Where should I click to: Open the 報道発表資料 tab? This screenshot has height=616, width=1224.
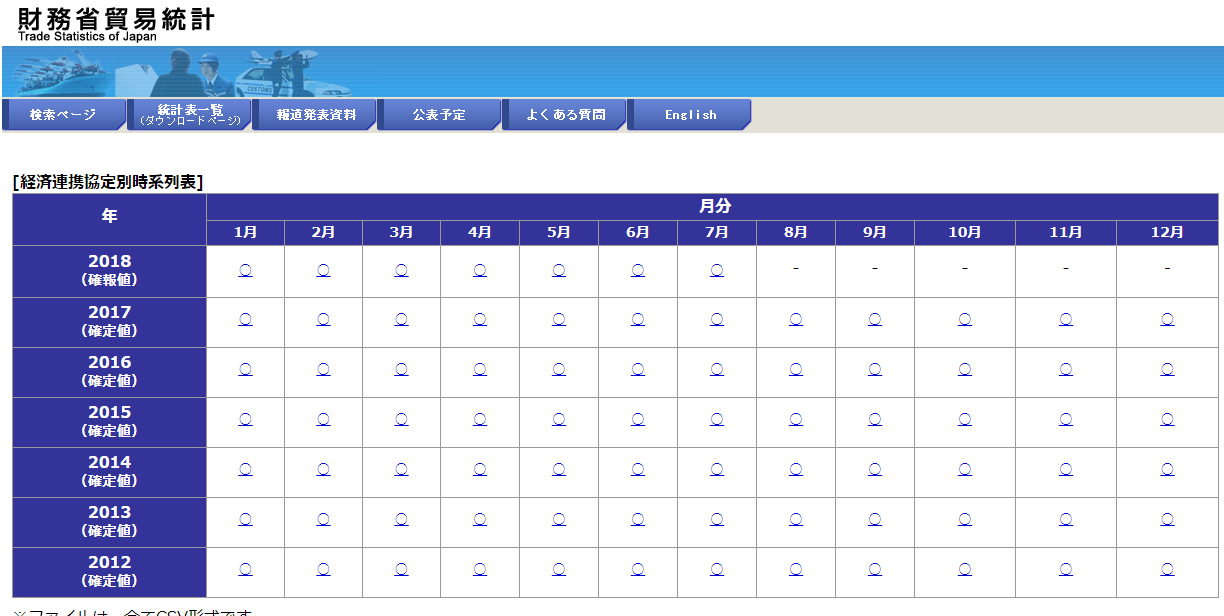[x=314, y=115]
